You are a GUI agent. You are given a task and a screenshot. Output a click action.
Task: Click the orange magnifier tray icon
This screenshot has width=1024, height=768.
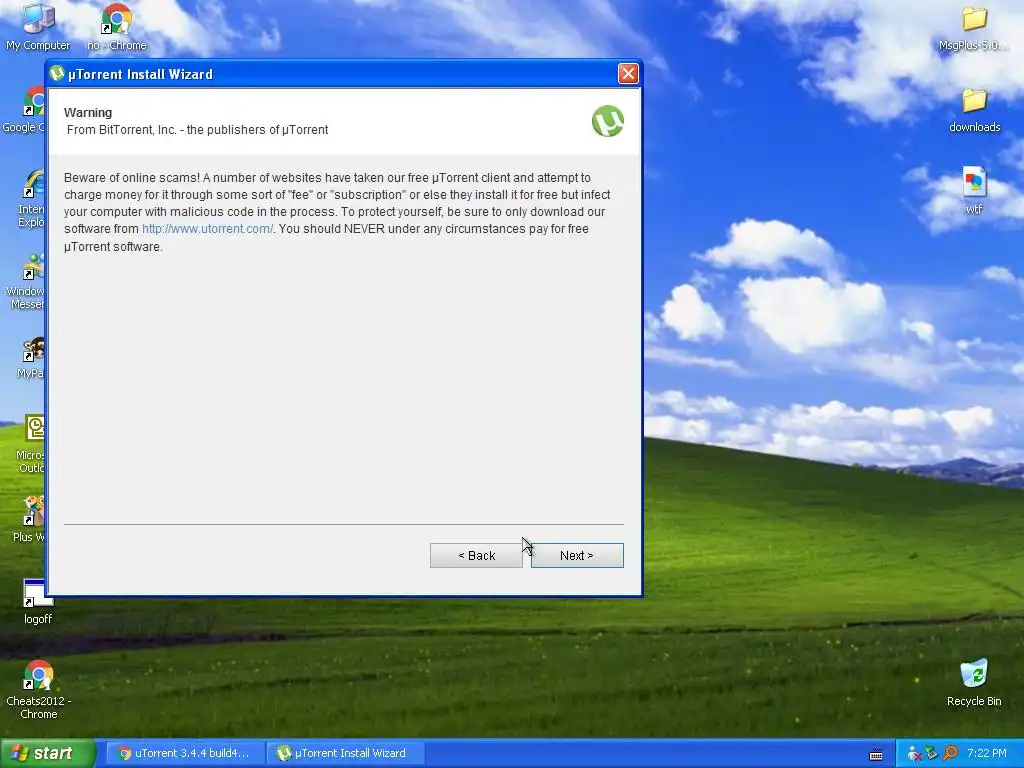click(x=950, y=754)
